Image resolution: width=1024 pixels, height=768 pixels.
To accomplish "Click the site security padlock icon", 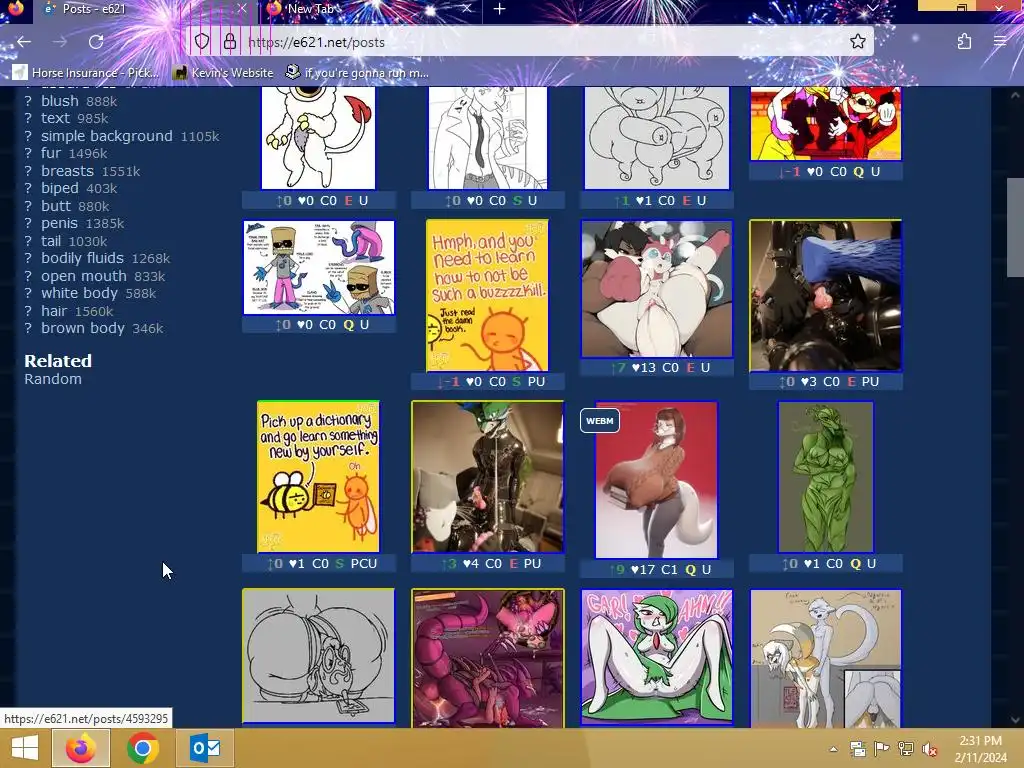I will [x=230, y=42].
